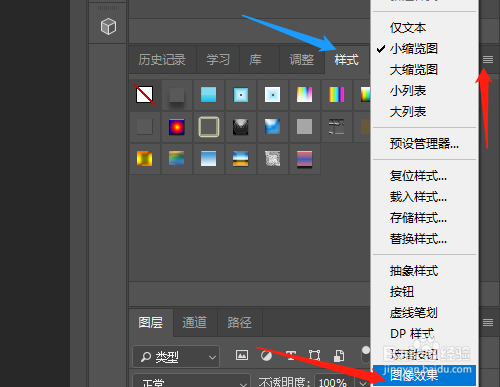The image size is (500, 387).
Task: Apply the pale blue style with dot
Action: [x=272, y=95]
